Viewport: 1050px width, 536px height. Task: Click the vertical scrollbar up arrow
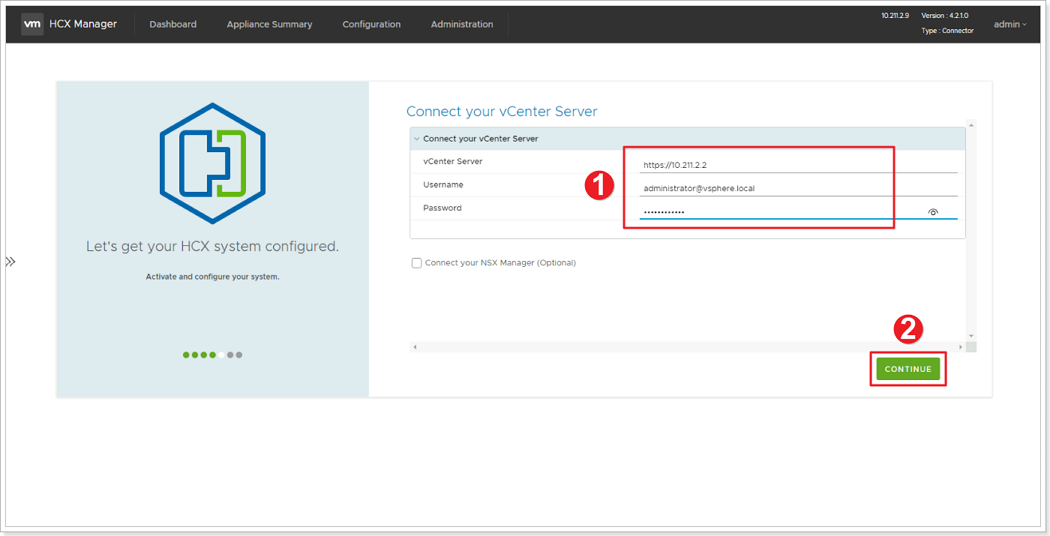(x=971, y=125)
